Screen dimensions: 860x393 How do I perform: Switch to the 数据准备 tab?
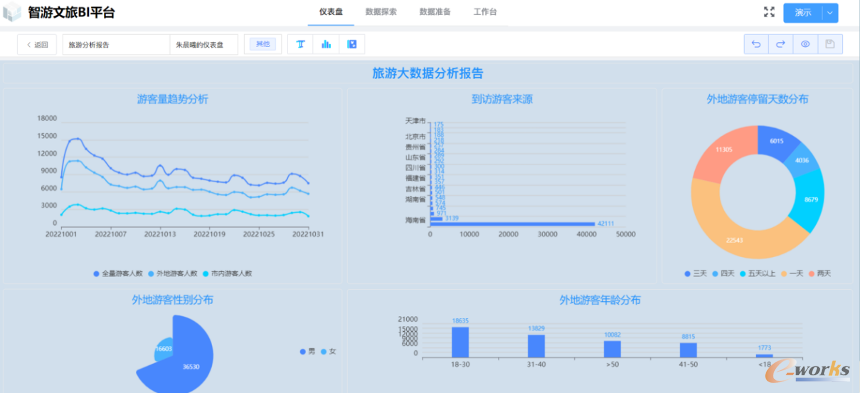[x=435, y=12]
